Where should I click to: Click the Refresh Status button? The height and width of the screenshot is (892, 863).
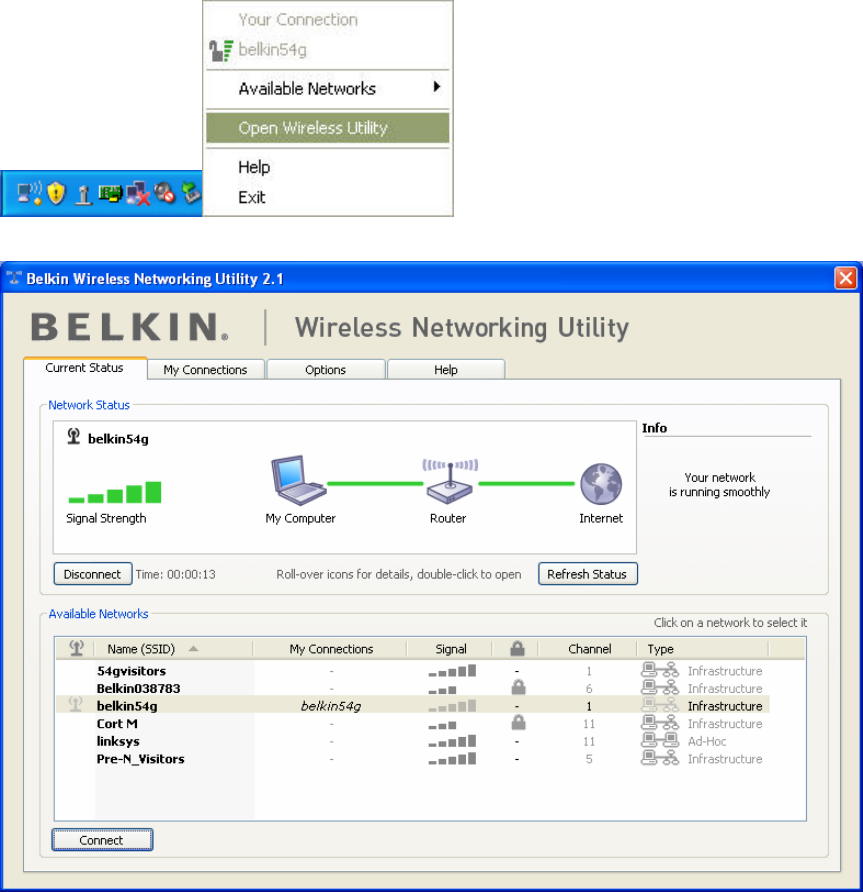pos(588,574)
